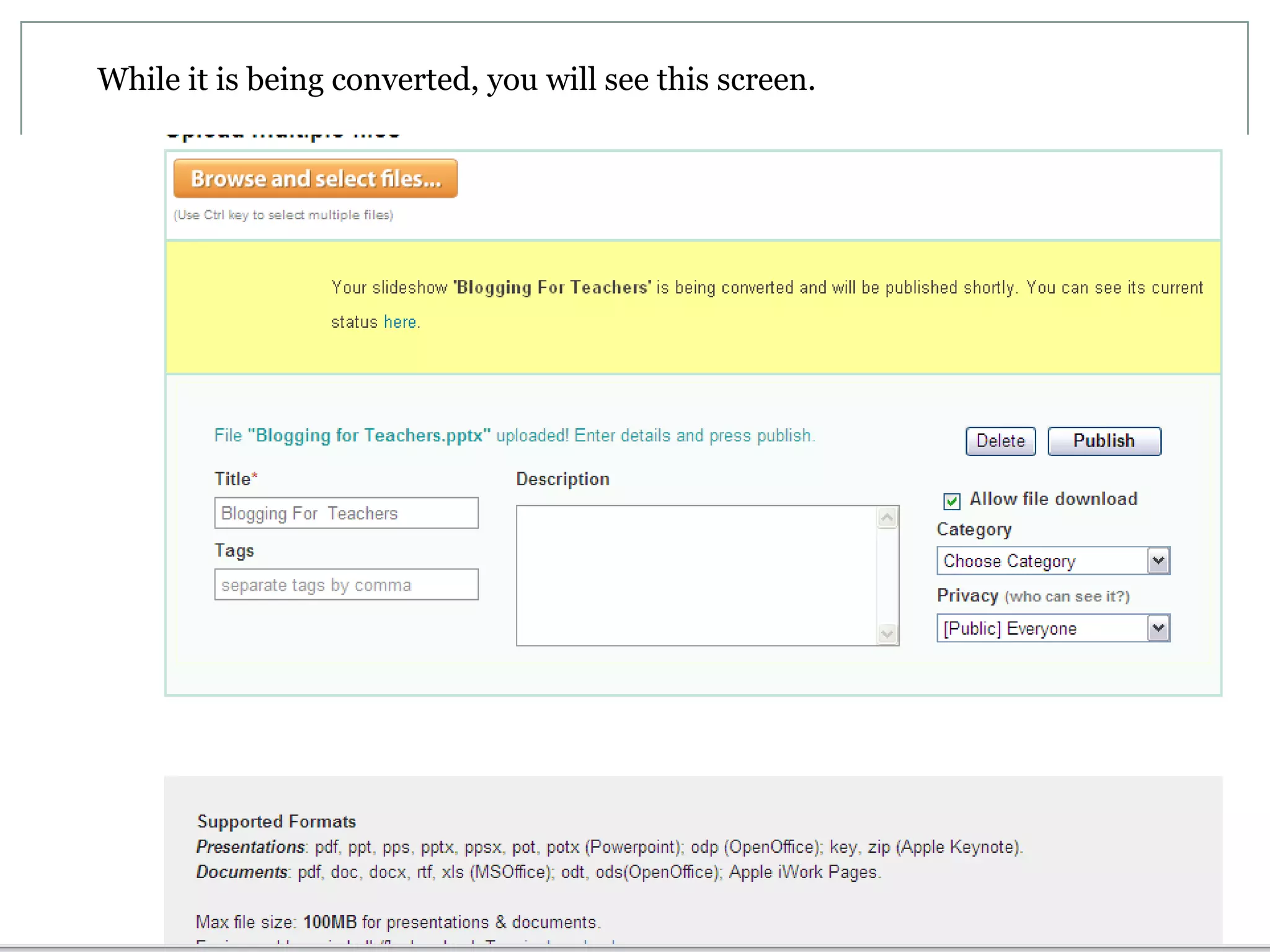Open the 'here' status link

pyautogui.click(x=400, y=322)
